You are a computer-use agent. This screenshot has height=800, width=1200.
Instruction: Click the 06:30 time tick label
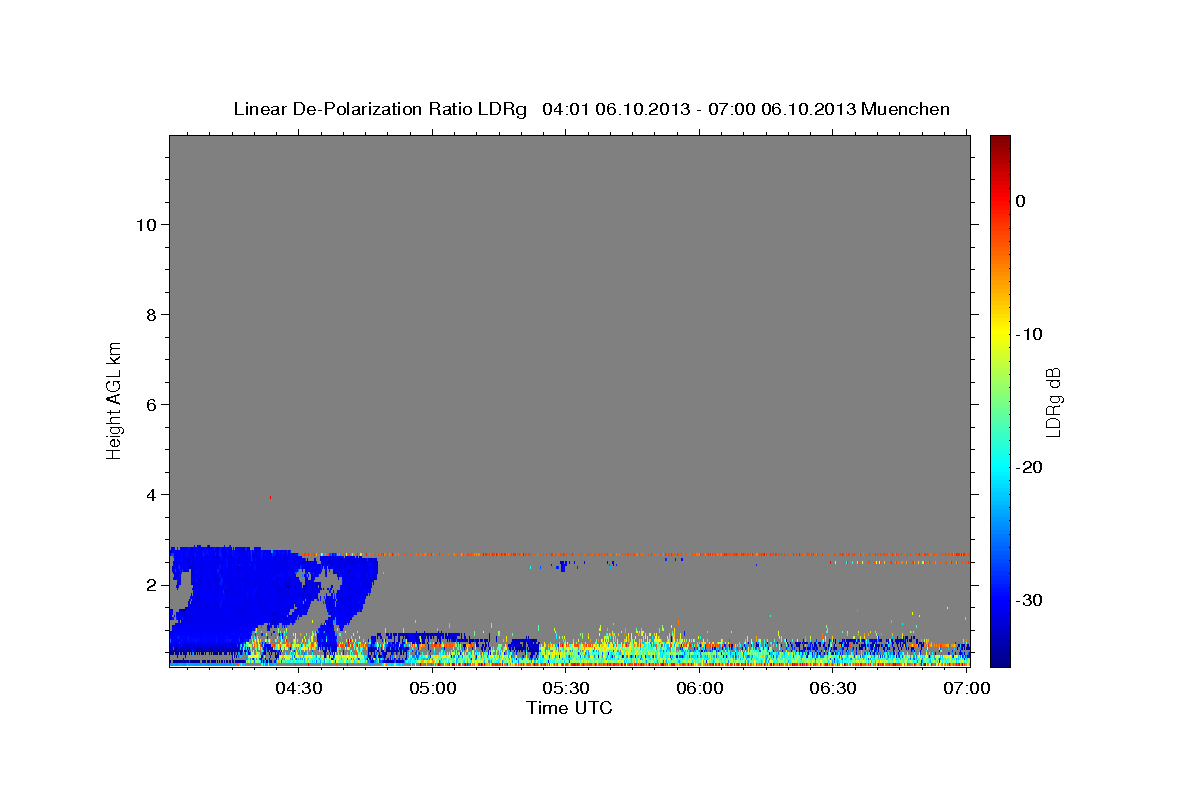click(x=833, y=688)
